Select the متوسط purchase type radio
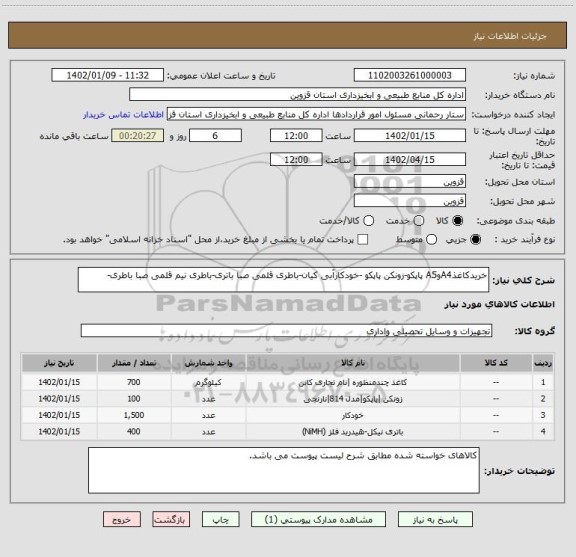 tap(432, 240)
